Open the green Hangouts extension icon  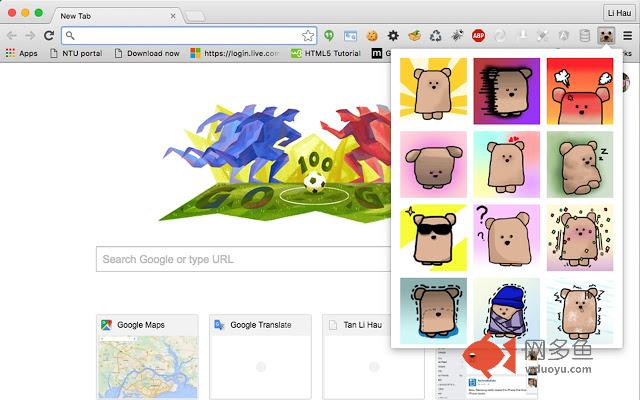[x=329, y=36]
